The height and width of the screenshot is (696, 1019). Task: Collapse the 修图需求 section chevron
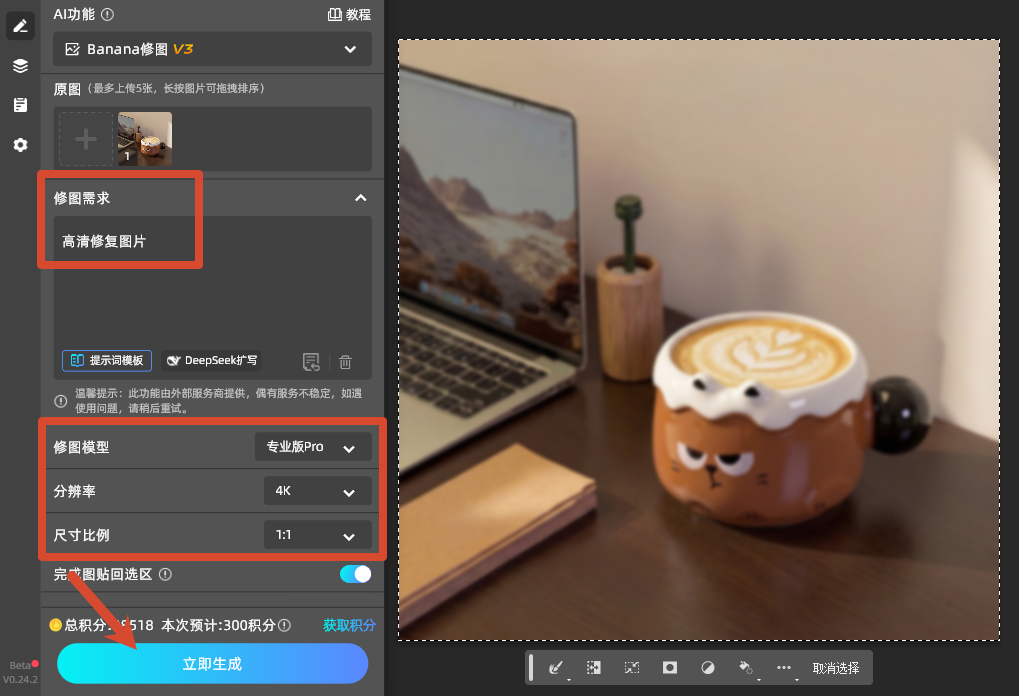click(361, 198)
